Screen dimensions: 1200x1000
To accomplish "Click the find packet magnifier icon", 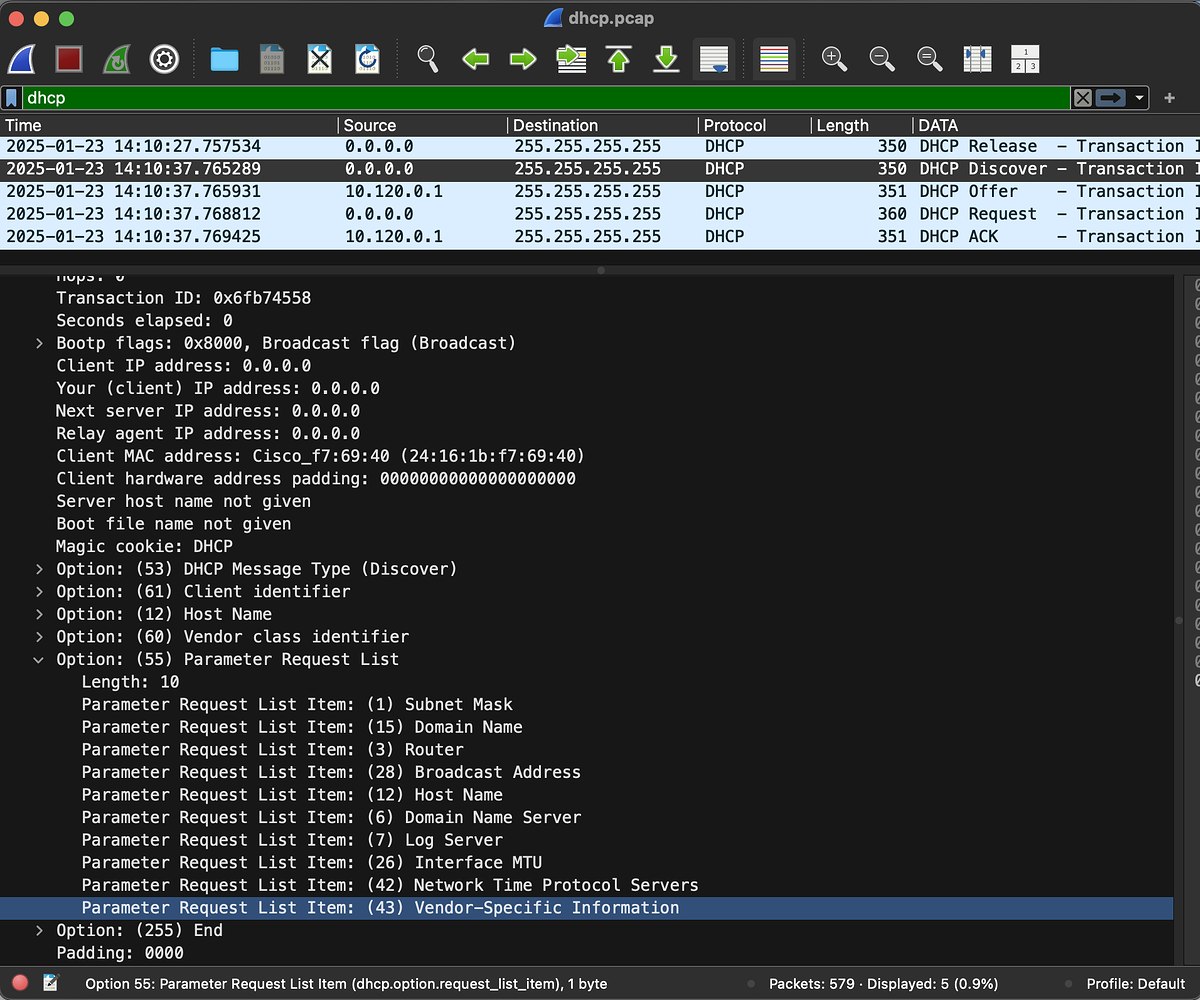I will [427, 59].
